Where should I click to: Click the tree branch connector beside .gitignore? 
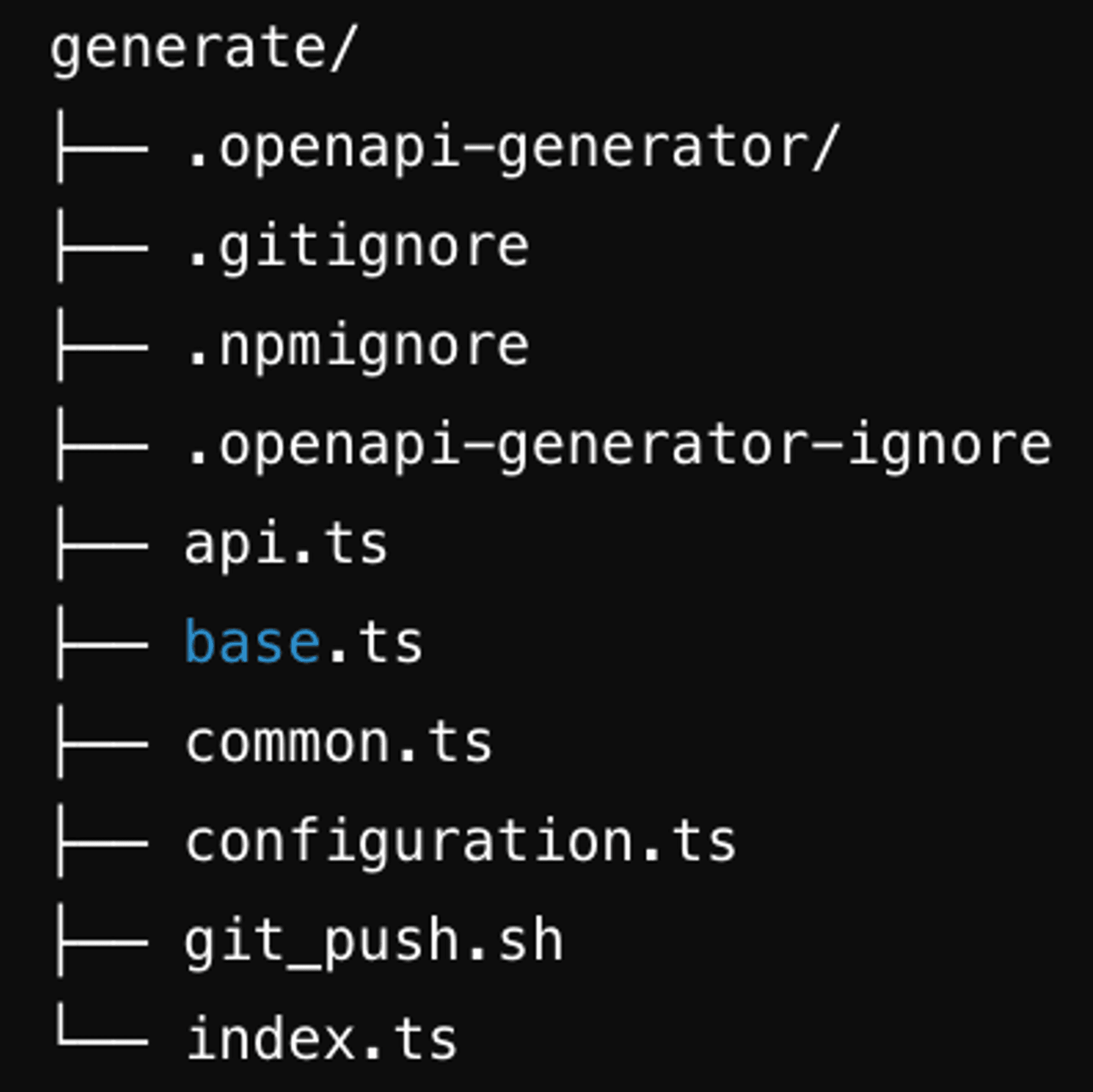(x=102, y=248)
